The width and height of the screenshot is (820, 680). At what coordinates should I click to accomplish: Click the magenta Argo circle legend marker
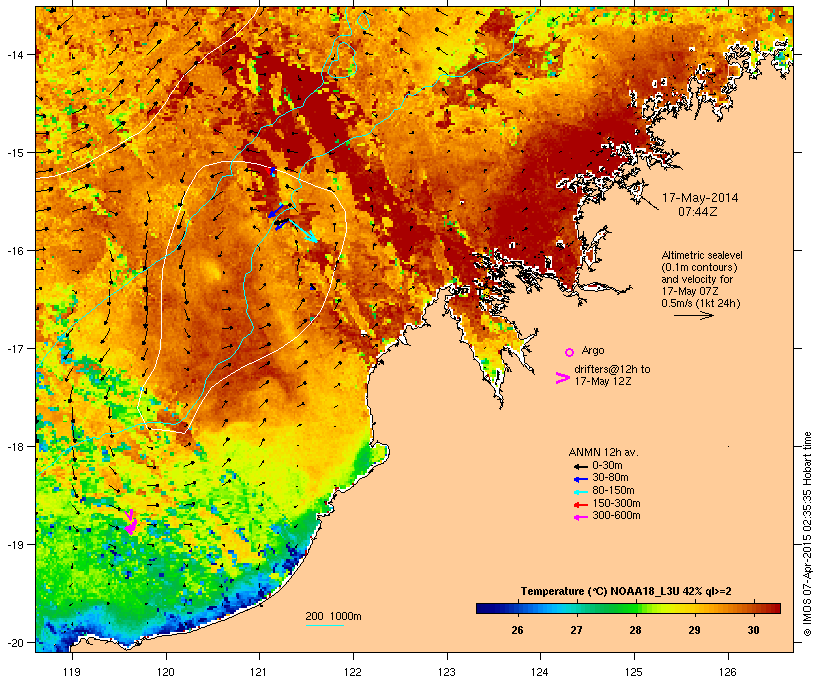[570, 353]
